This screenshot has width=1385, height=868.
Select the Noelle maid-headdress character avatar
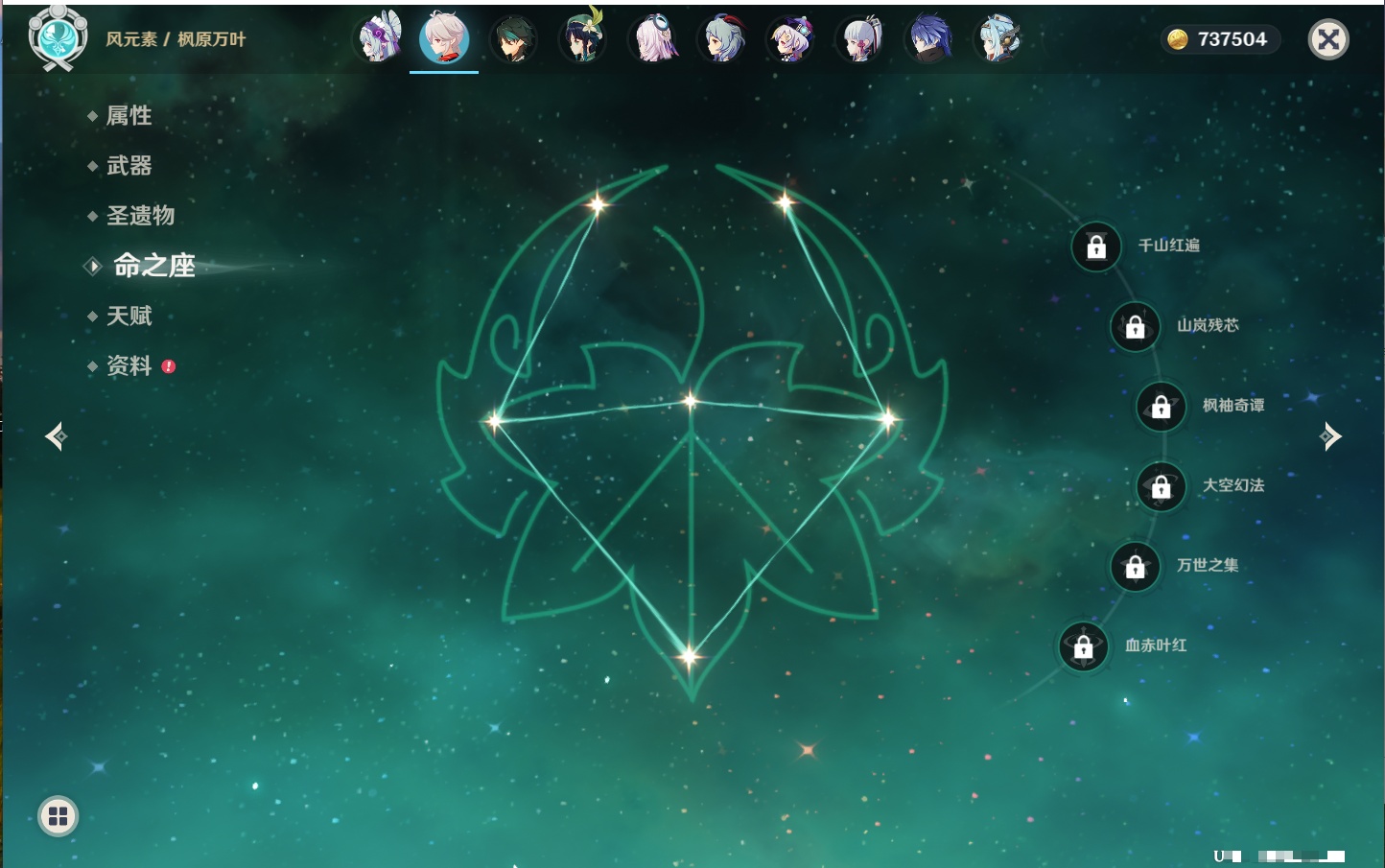point(378,39)
